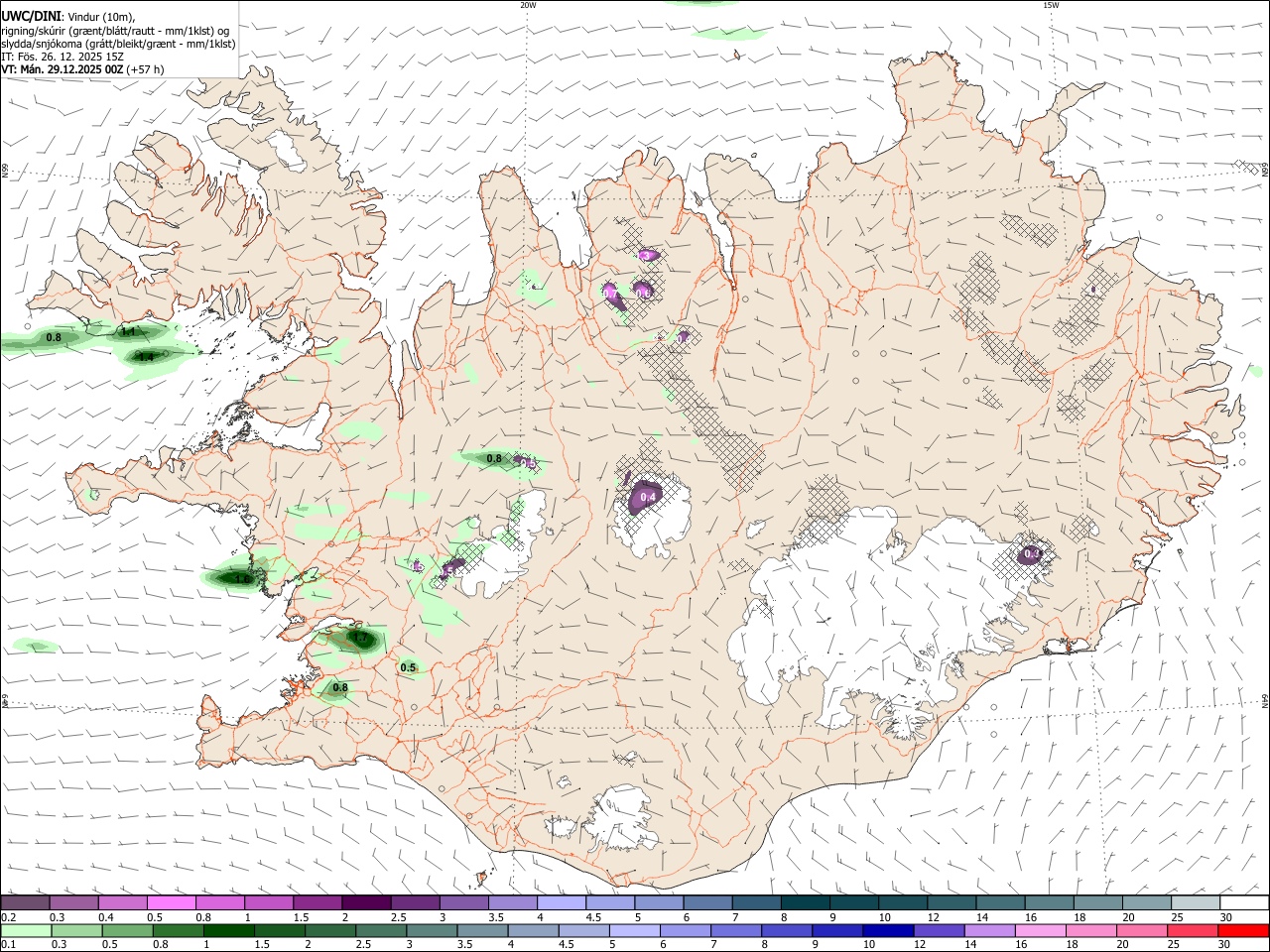Click the orchid swatch between 0.4 and 0.5, top row
Image resolution: width=1270 pixels, height=952 pixels.
[122, 903]
